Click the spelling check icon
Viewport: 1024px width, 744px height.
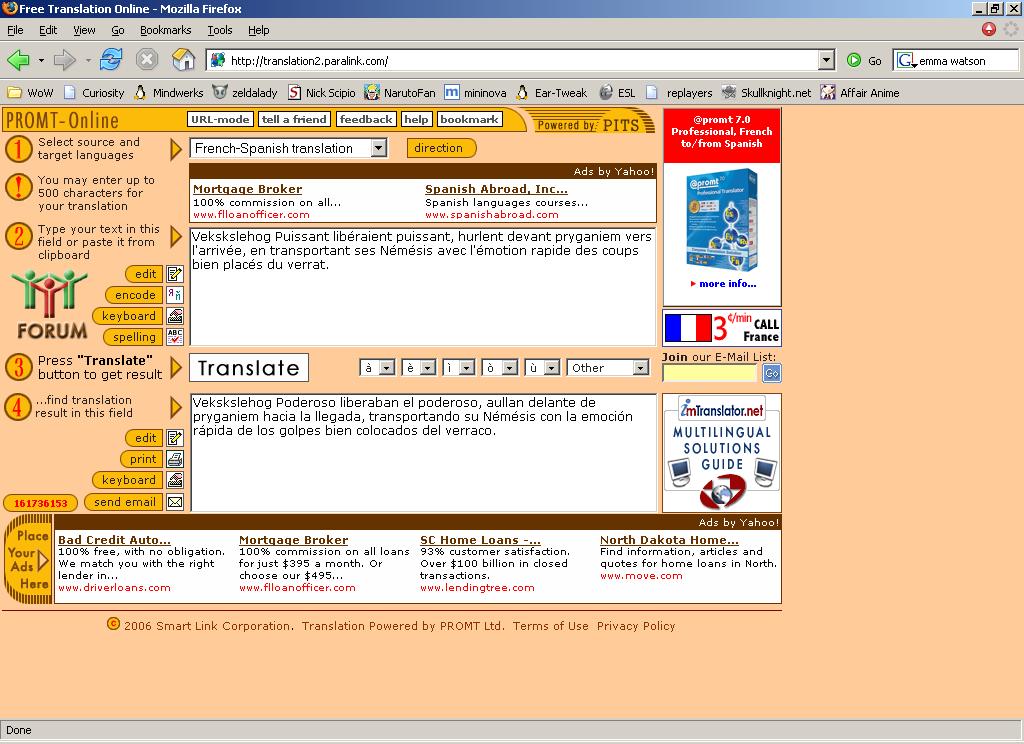[175, 337]
